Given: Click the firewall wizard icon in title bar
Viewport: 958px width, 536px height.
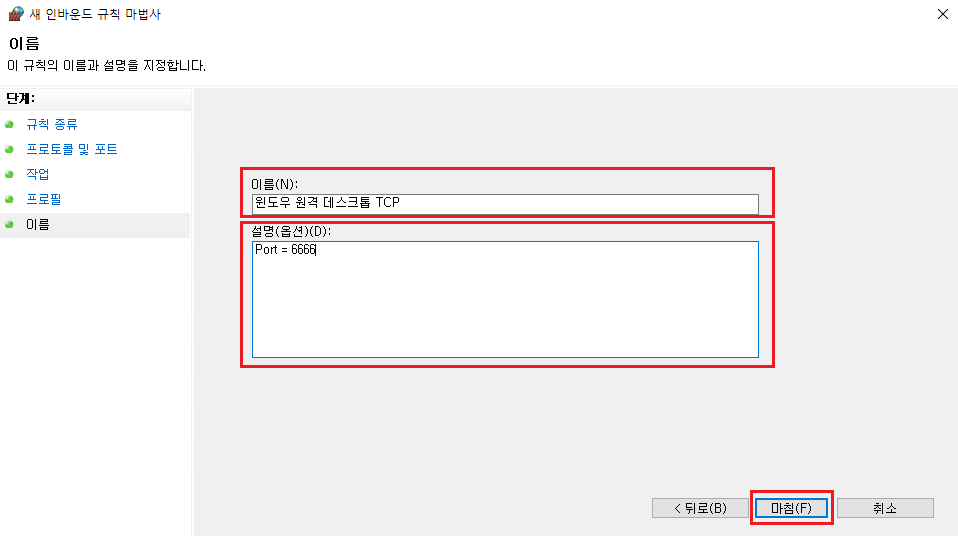Looking at the screenshot, I should point(16,13).
